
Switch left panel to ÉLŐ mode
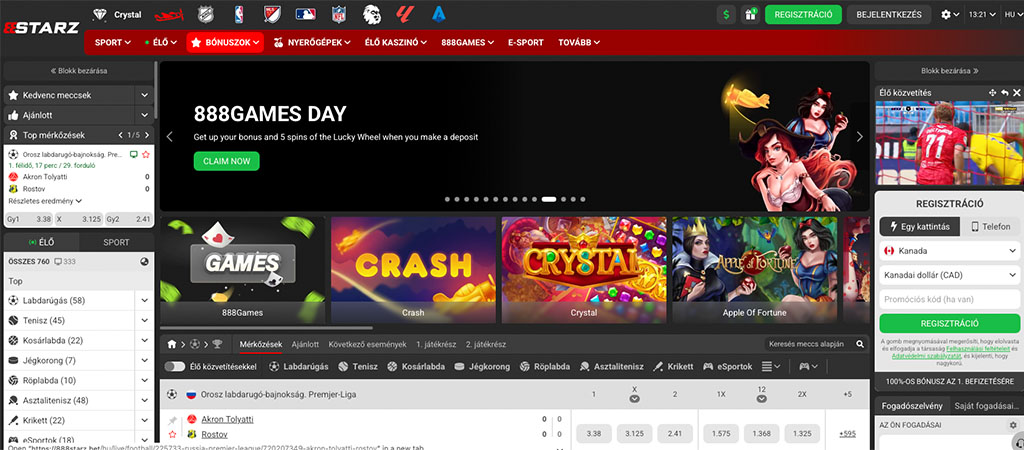pos(41,242)
